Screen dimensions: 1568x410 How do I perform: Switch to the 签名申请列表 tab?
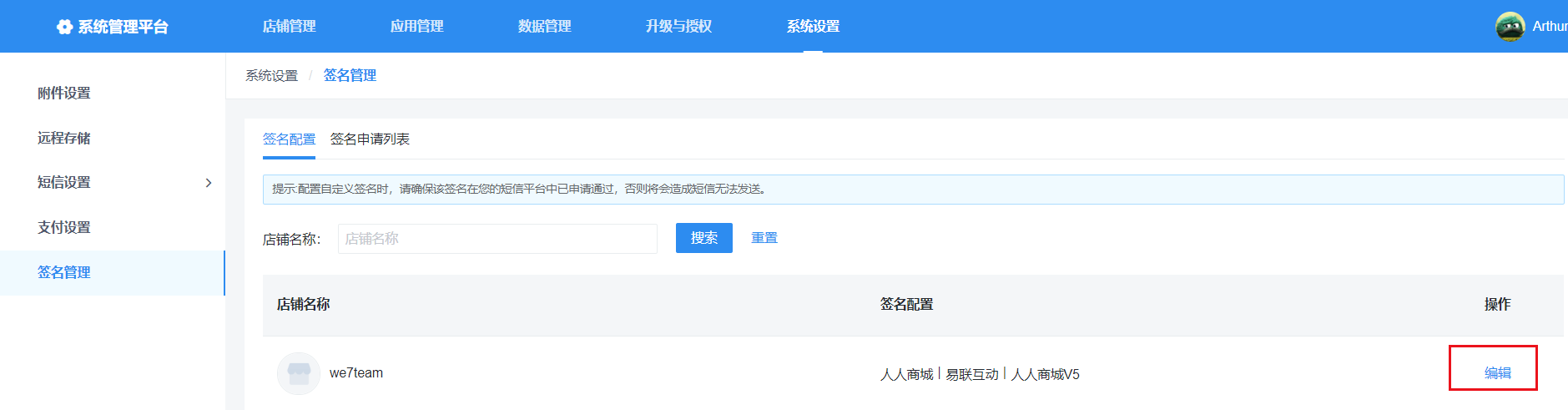tap(370, 139)
